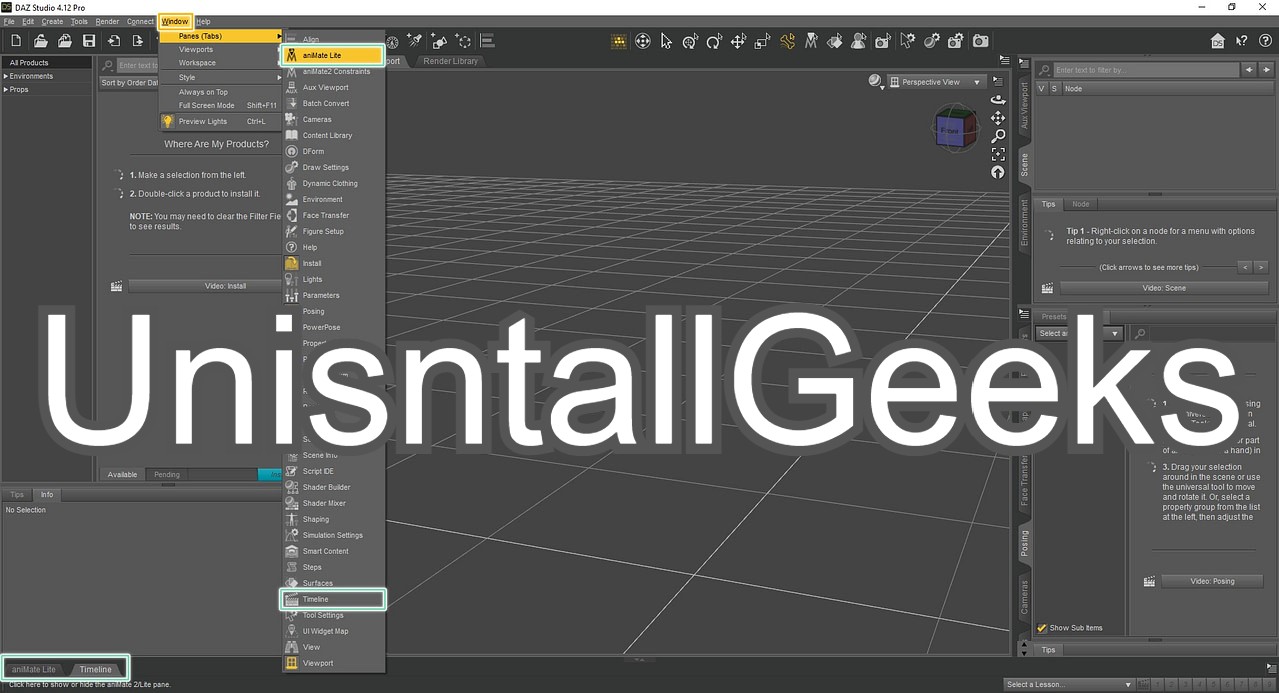This screenshot has height=693, width=1279.
Task: Click the next tip arrow button
Action: click(1261, 267)
